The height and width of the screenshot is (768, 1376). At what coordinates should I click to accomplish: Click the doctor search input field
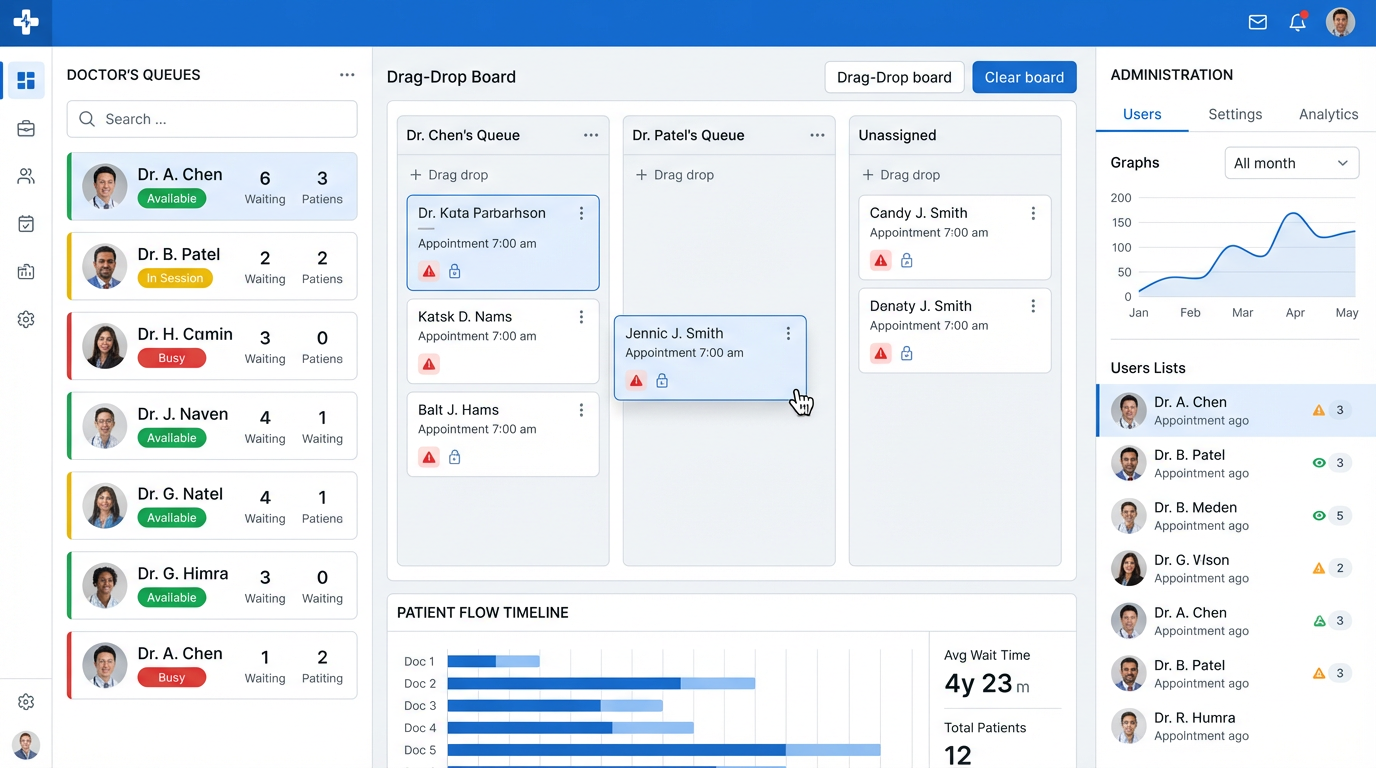point(212,119)
